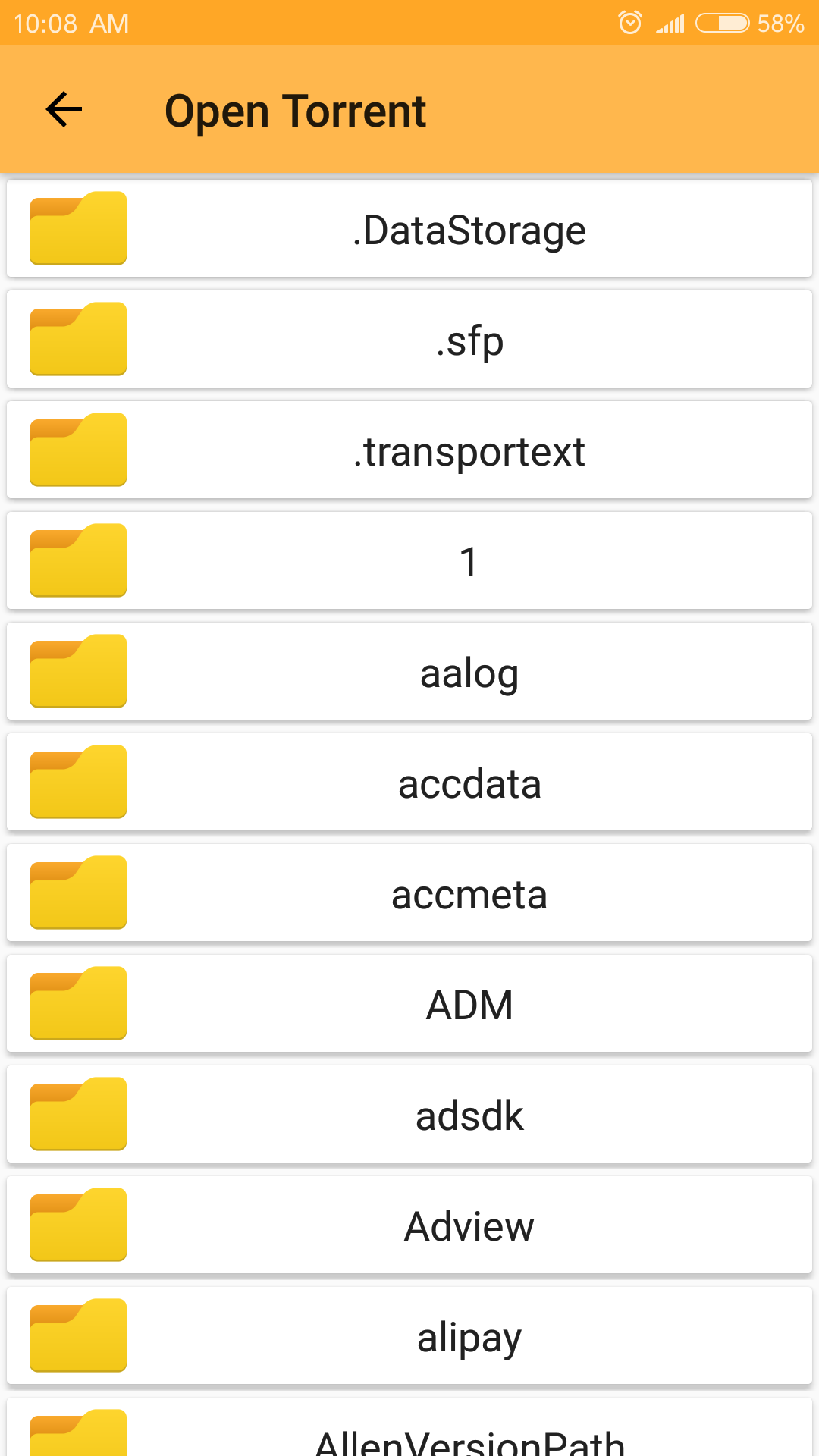Tap the folder icon next to ADM
This screenshot has height=1456, width=819.
[78, 1003]
